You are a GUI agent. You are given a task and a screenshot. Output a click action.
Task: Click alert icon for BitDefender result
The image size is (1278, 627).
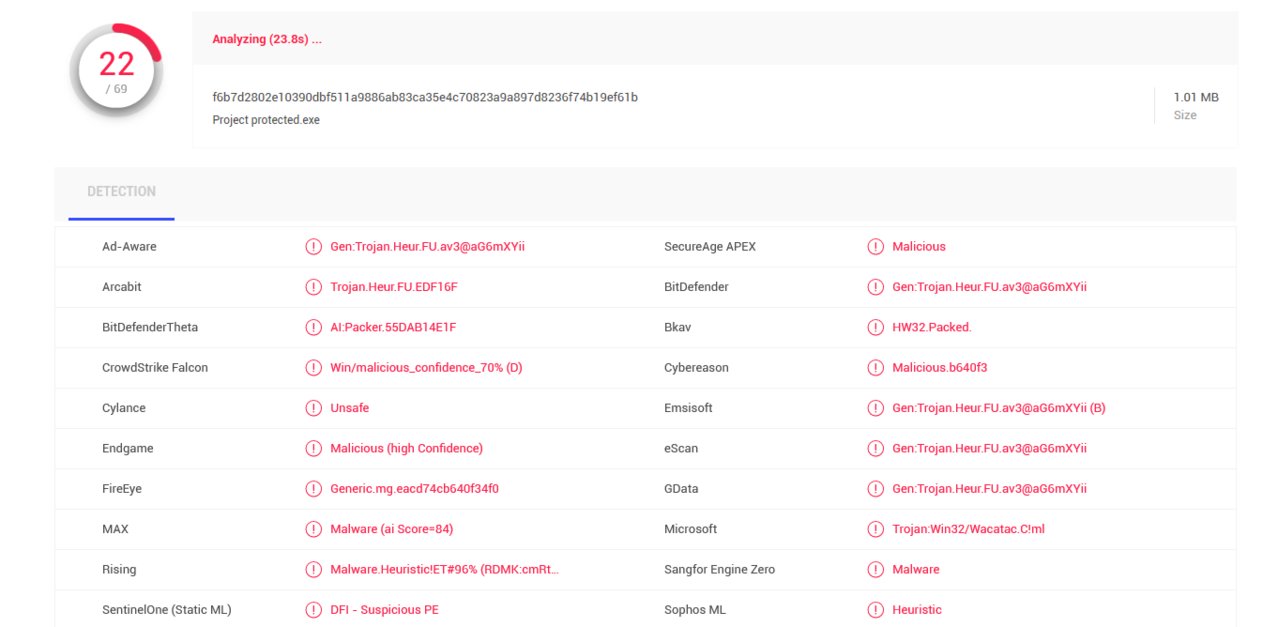[x=876, y=287]
